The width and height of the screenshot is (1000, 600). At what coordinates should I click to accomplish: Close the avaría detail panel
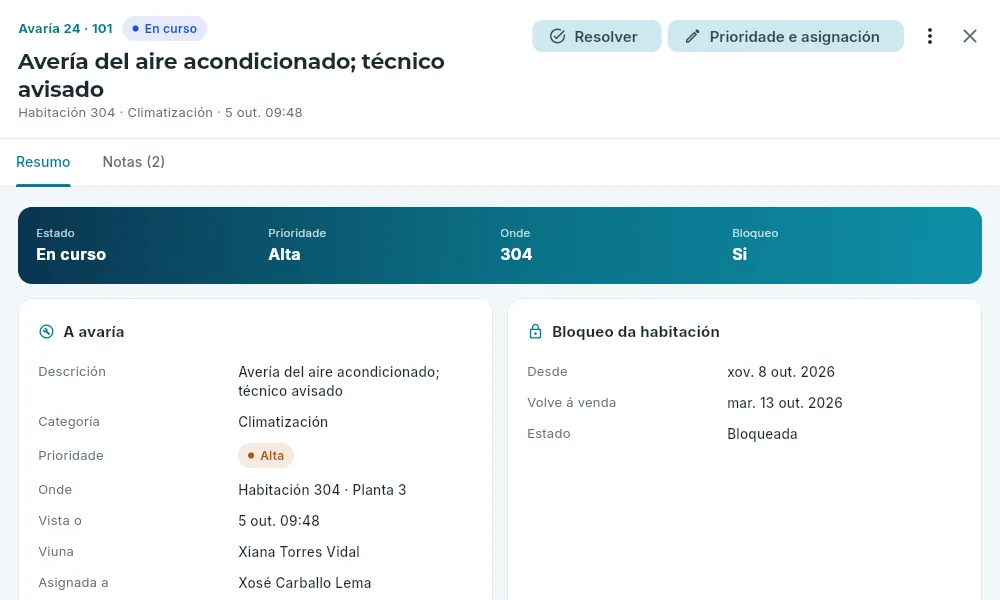pyautogui.click(x=969, y=36)
